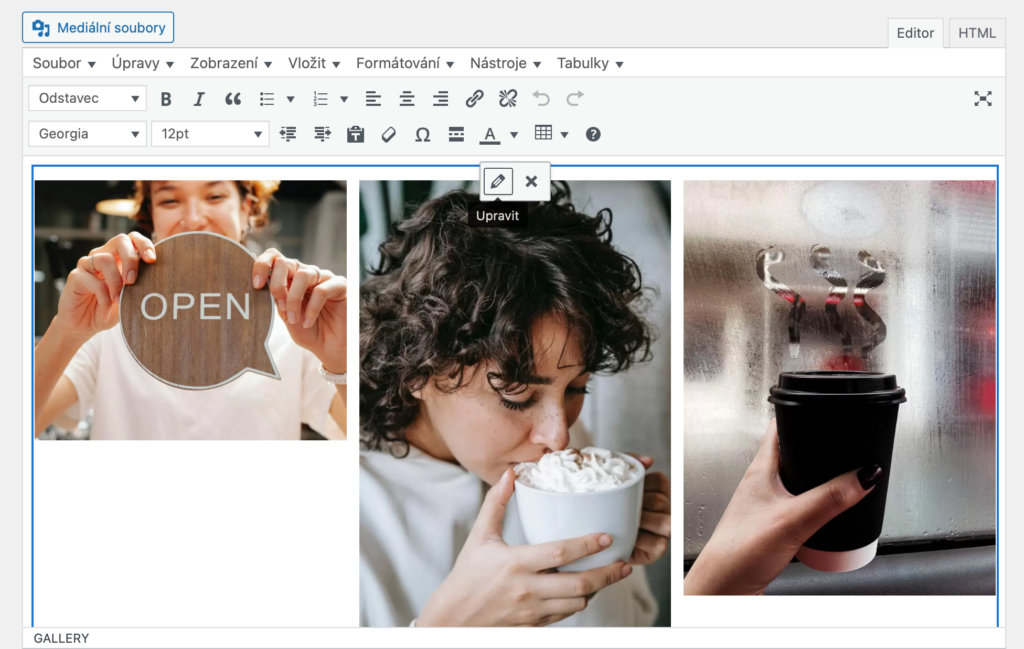Image resolution: width=1024 pixels, height=649 pixels.
Task: Click the insert link icon
Action: click(x=475, y=99)
